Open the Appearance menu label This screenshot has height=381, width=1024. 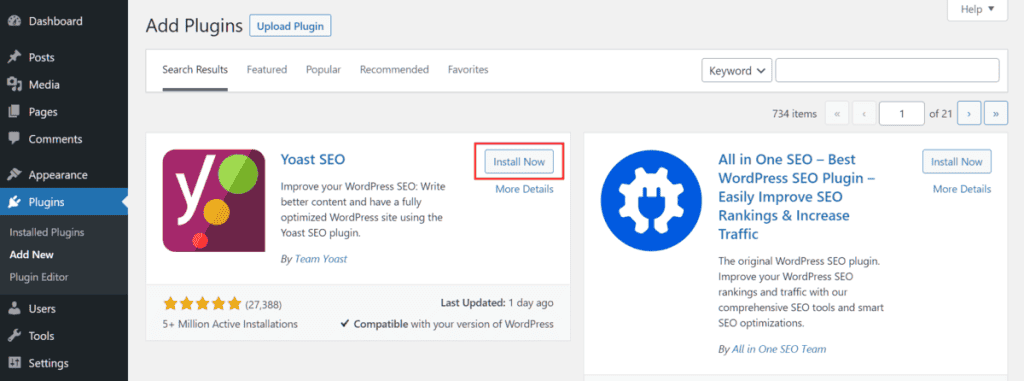58,175
